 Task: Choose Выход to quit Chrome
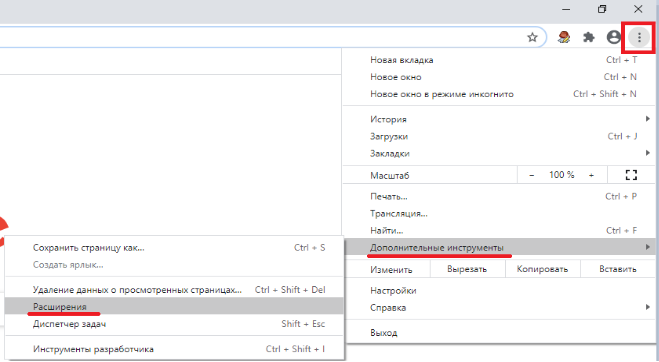(499, 333)
